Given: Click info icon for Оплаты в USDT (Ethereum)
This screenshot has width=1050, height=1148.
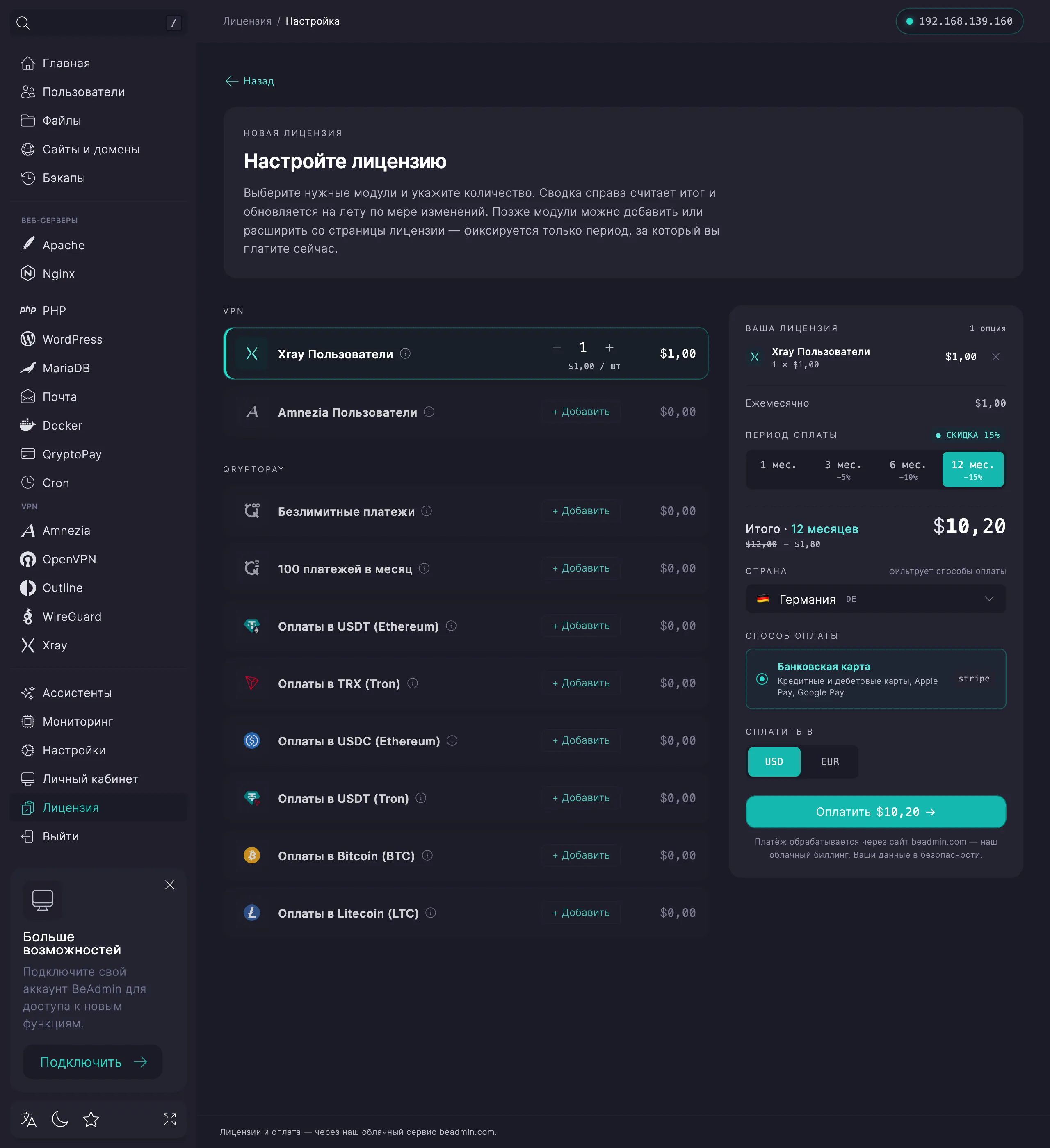Looking at the screenshot, I should click(451, 626).
